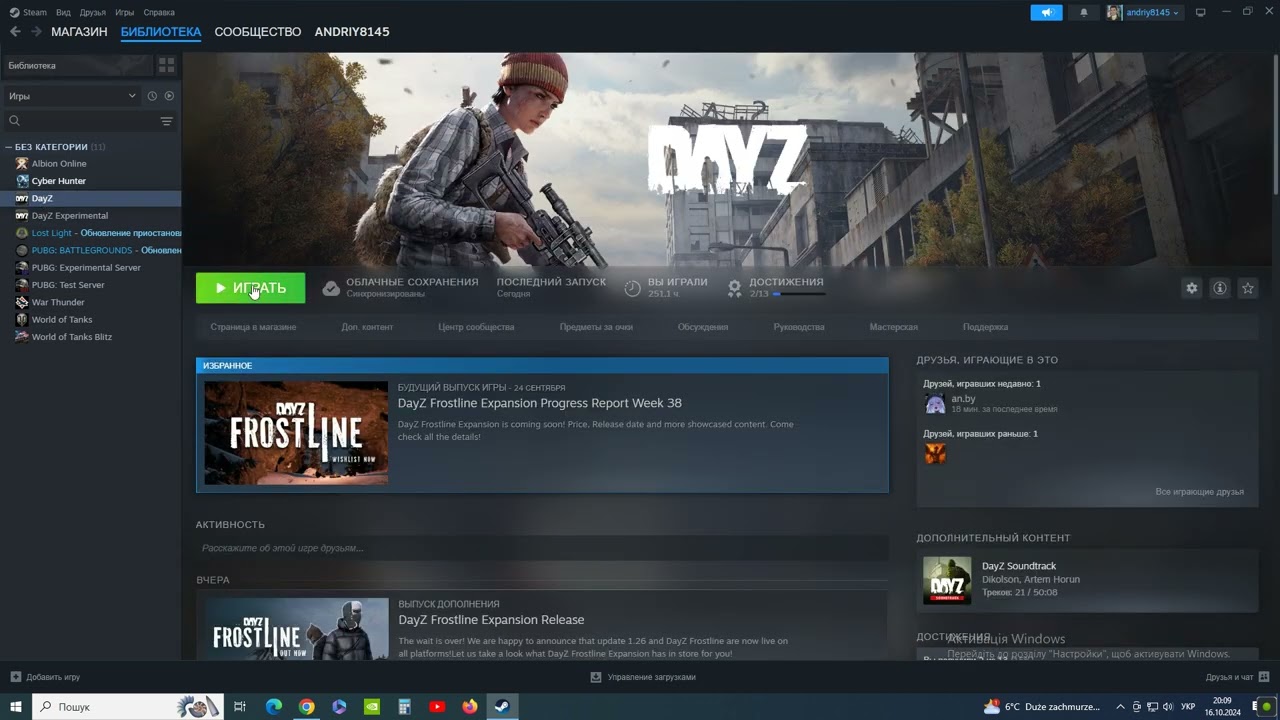Switch library to grid collections view

(x=167, y=65)
